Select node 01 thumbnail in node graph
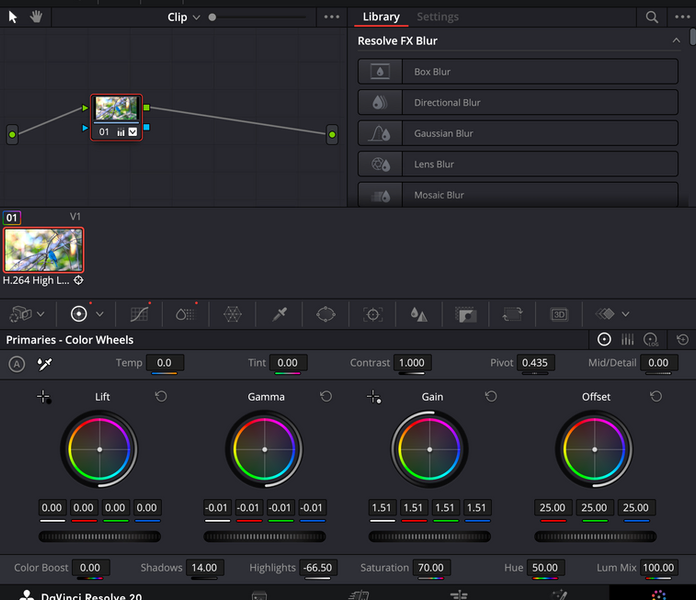 (117, 109)
